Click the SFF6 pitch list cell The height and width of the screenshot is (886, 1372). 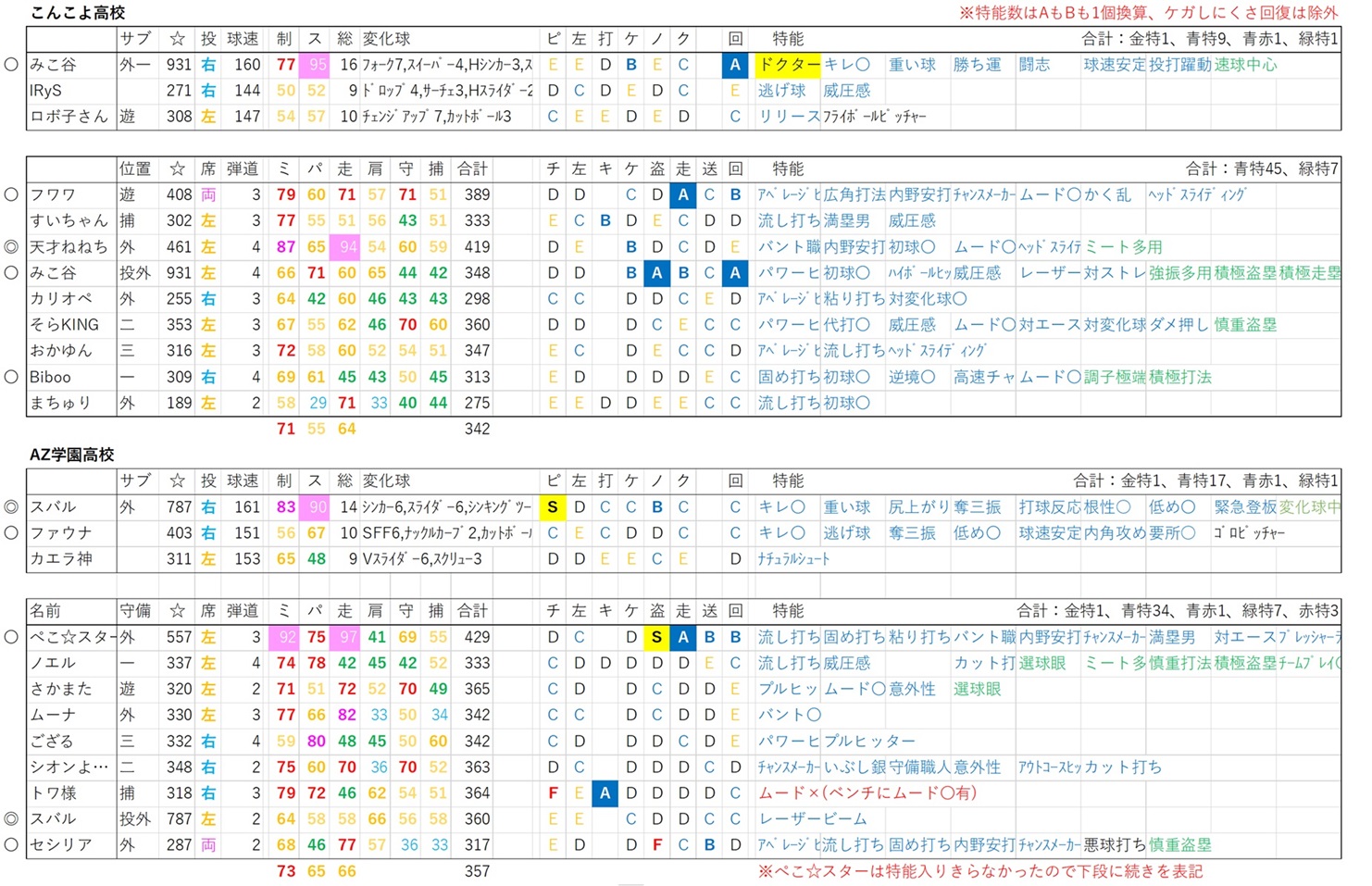click(447, 533)
